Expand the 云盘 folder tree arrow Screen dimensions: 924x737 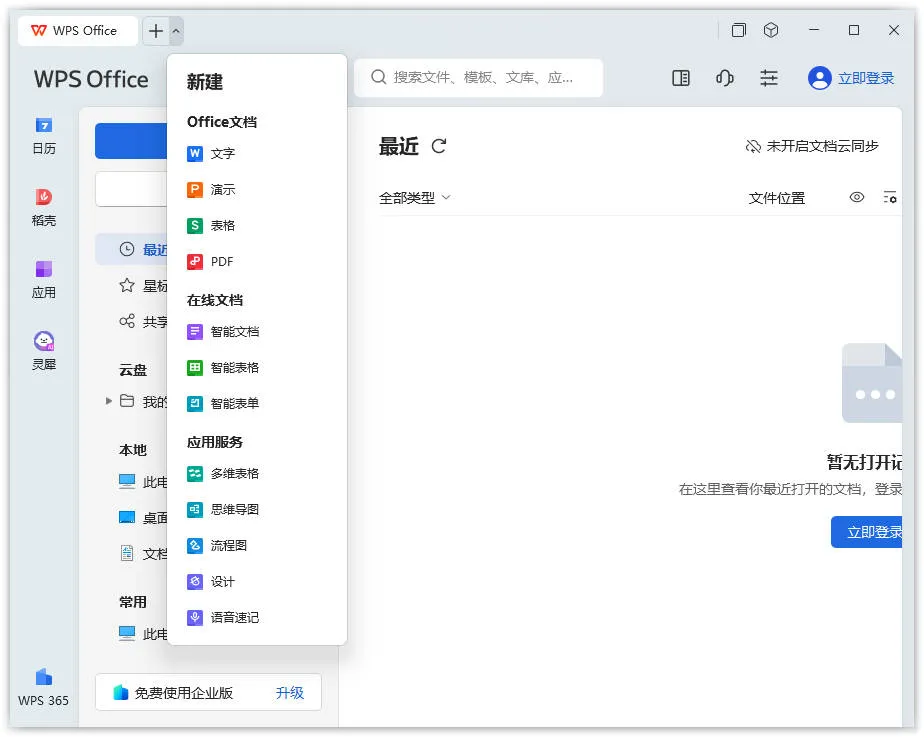[x=109, y=402]
